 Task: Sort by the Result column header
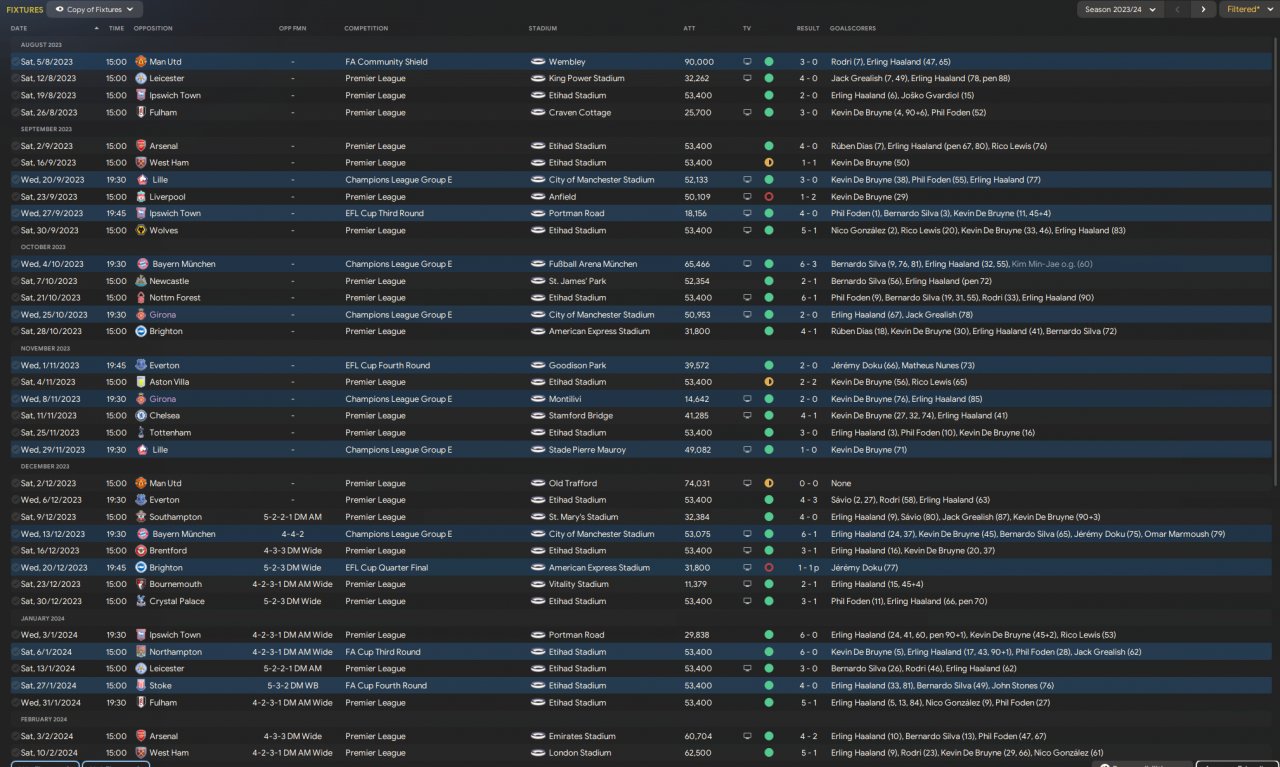(808, 28)
